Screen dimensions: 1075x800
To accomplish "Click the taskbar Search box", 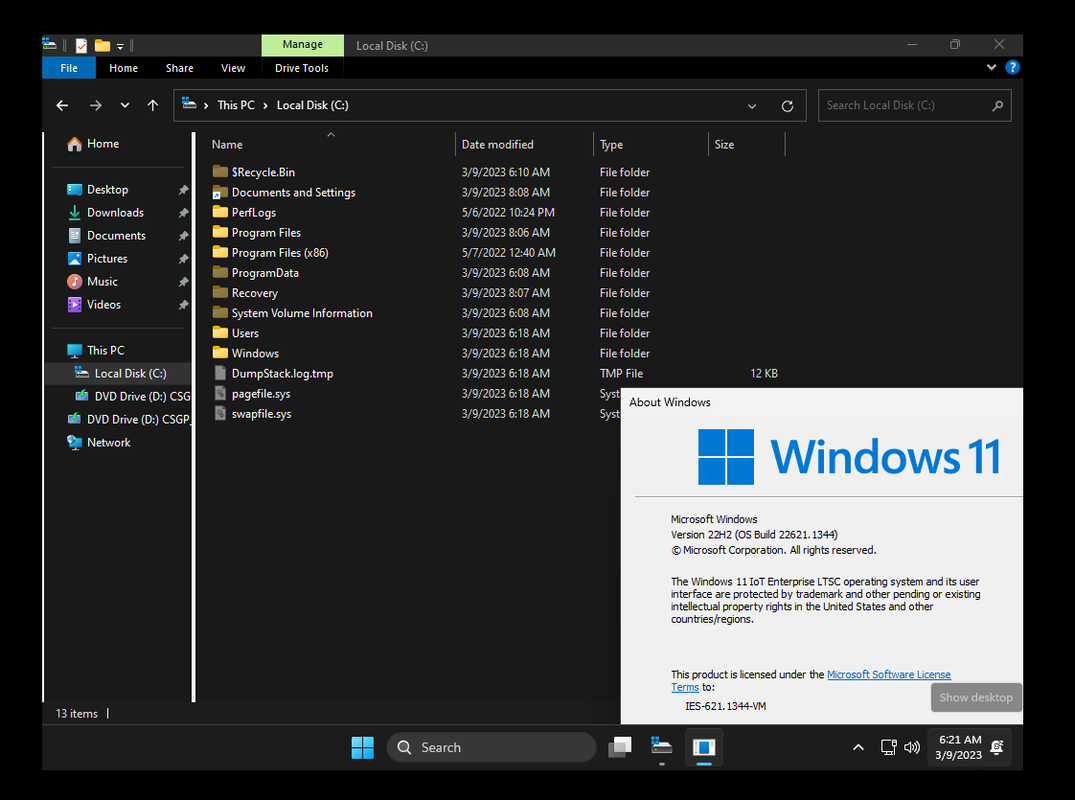I will 491,747.
